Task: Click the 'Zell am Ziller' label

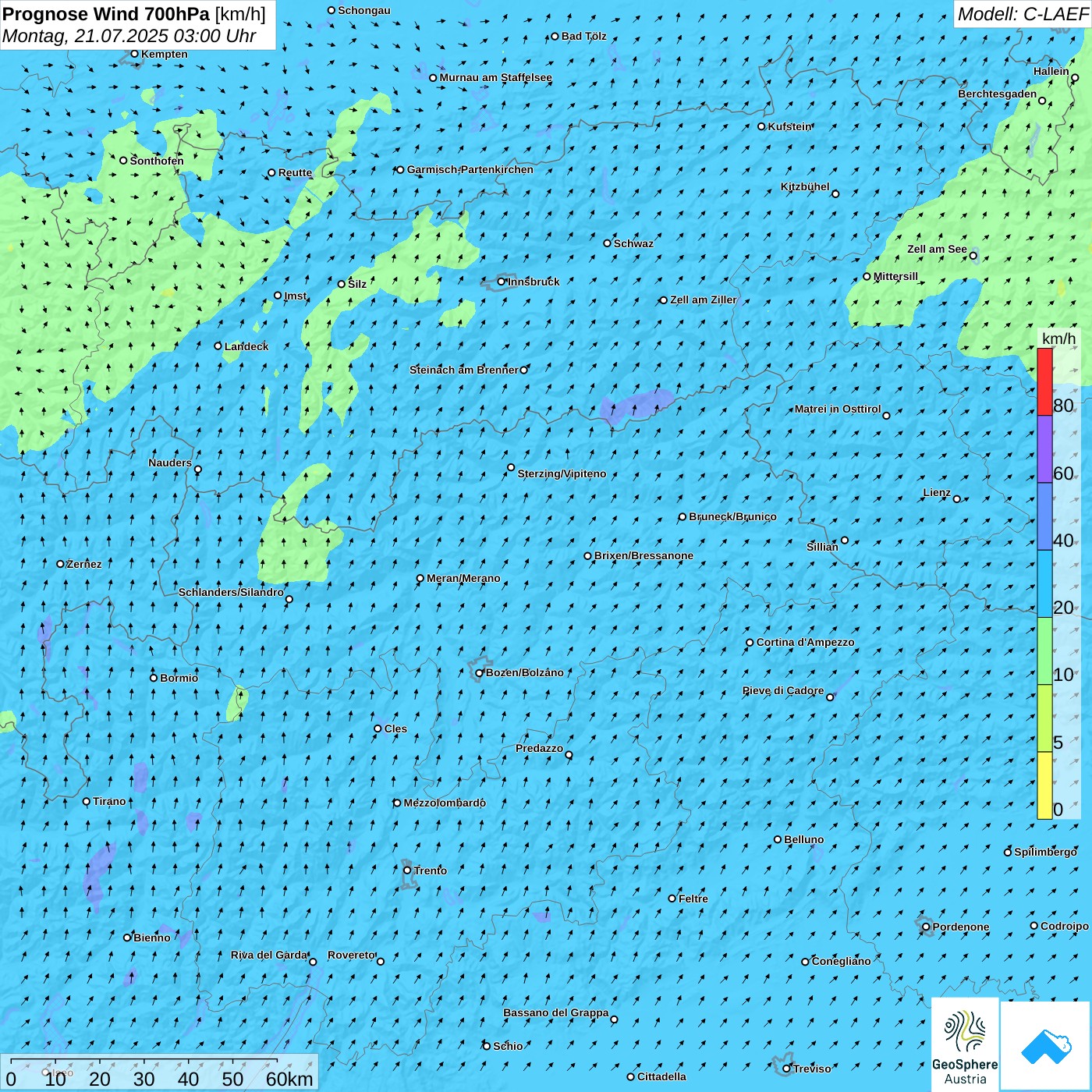Action: pos(703,300)
